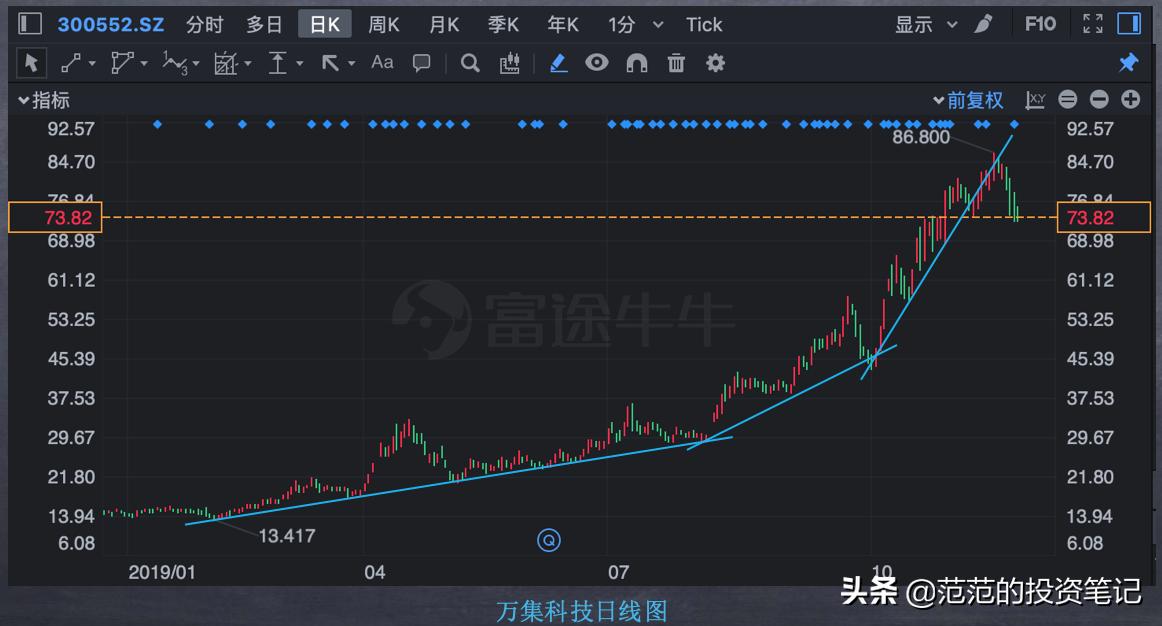Open the 1分 interval dropdown

coord(633,24)
